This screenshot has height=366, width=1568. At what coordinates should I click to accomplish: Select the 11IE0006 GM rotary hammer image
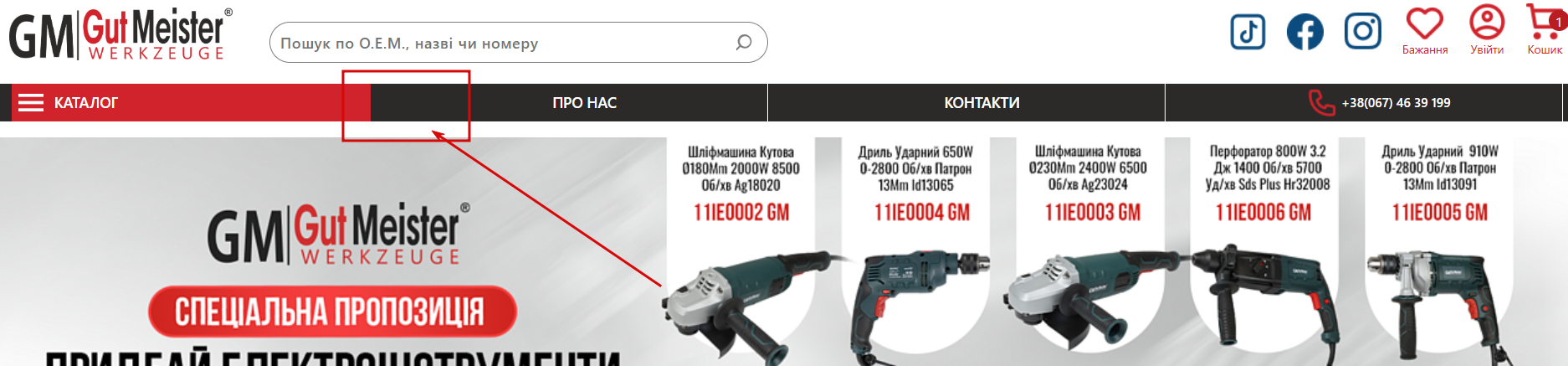click(x=1263, y=302)
